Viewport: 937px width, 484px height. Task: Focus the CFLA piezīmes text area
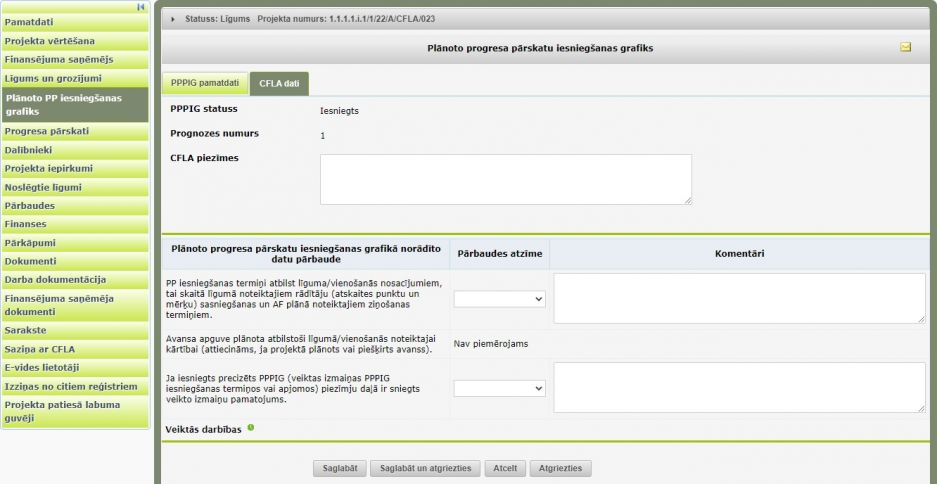505,179
